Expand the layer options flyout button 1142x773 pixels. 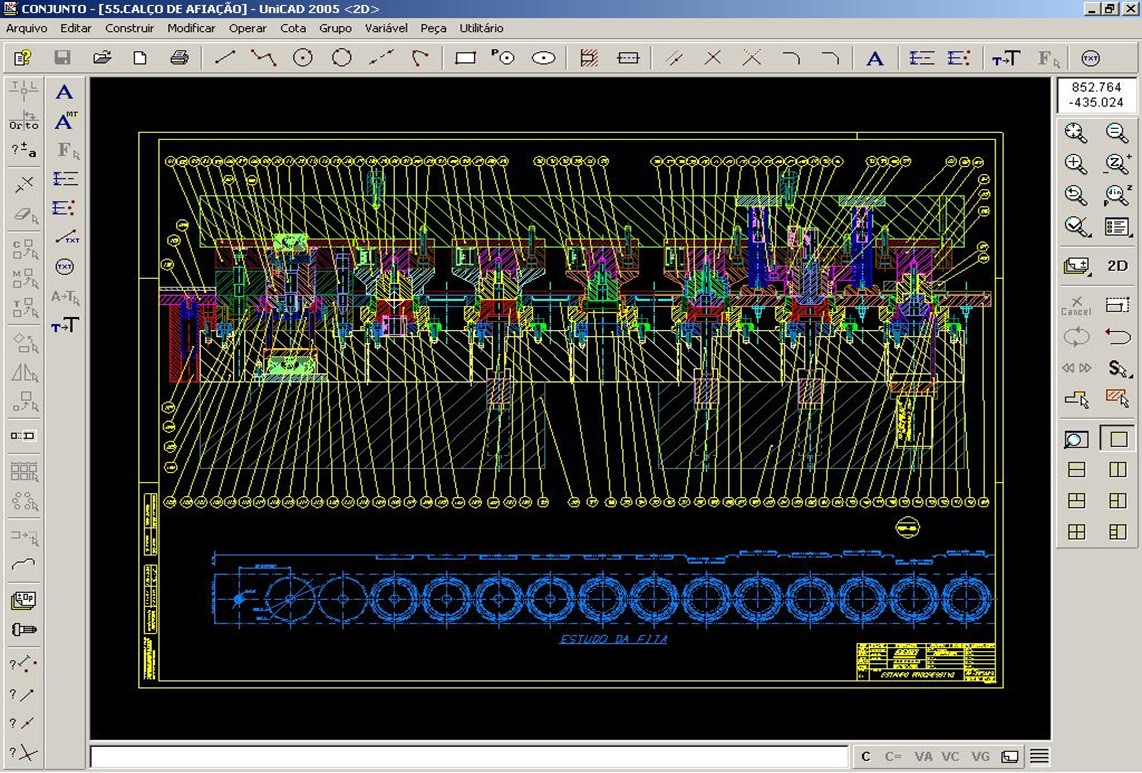click(x=1076, y=266)
